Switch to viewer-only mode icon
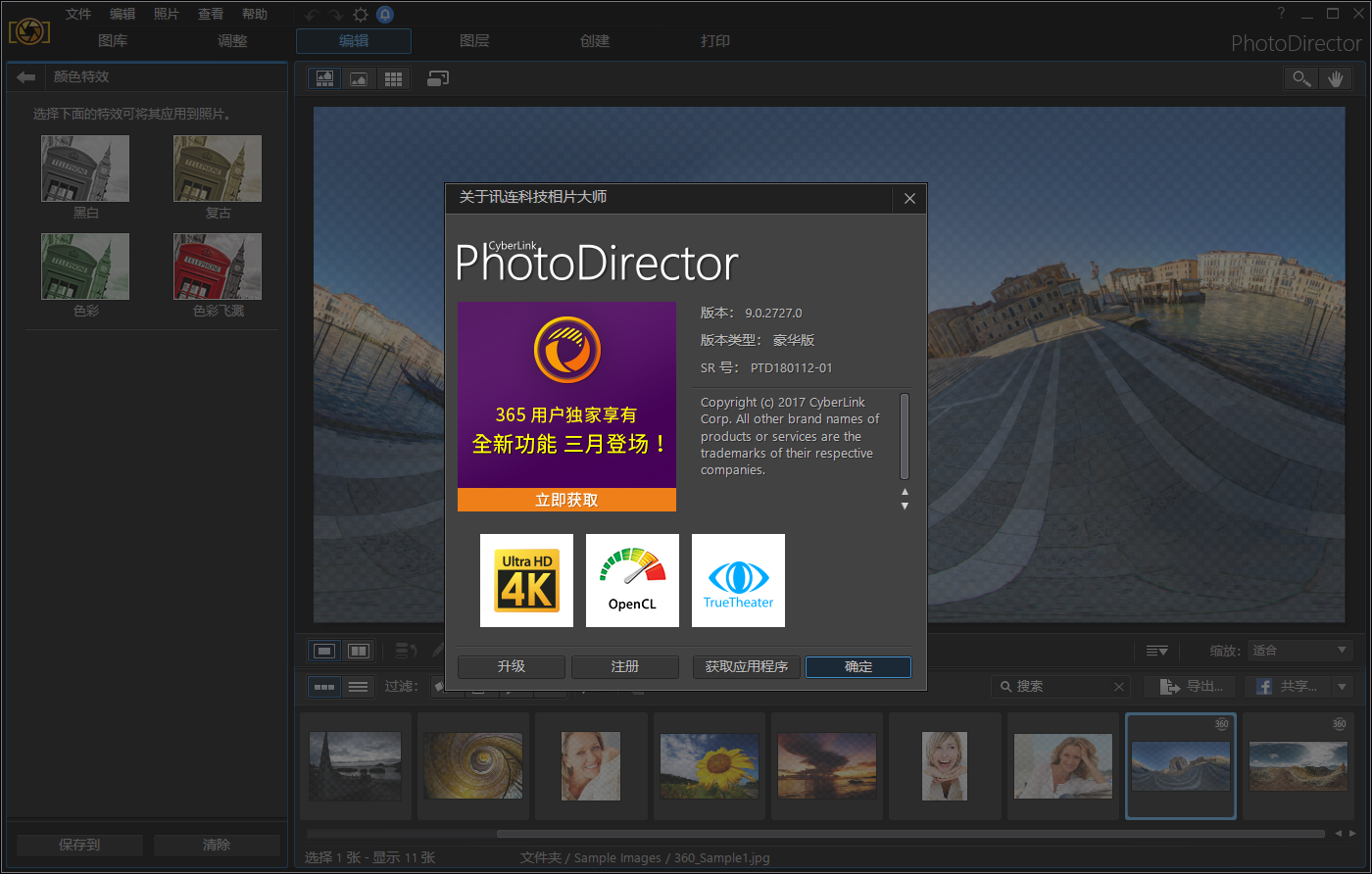The image size is (1372, 874). pyautogui.click(x=359, y=78)
